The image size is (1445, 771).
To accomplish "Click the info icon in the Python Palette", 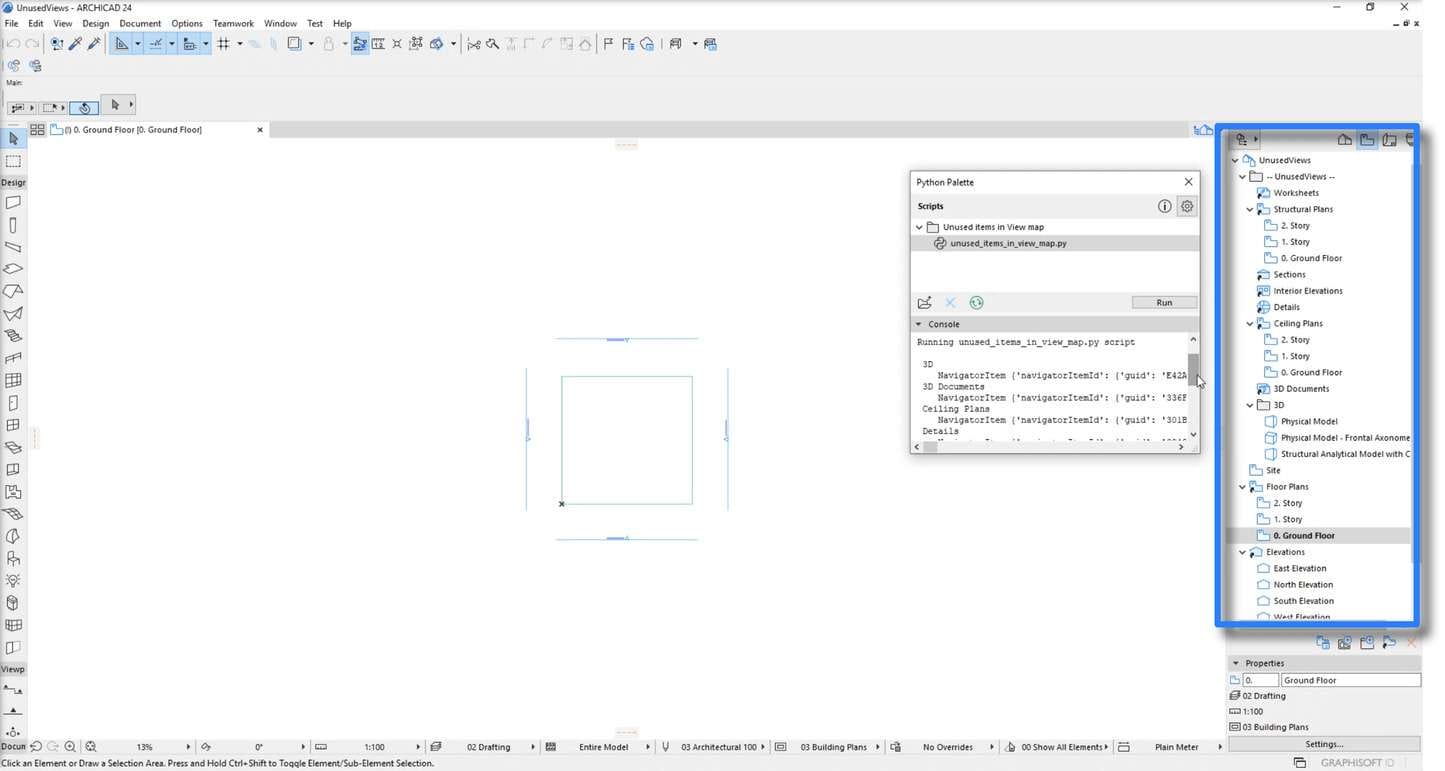I will point(1164,206).
